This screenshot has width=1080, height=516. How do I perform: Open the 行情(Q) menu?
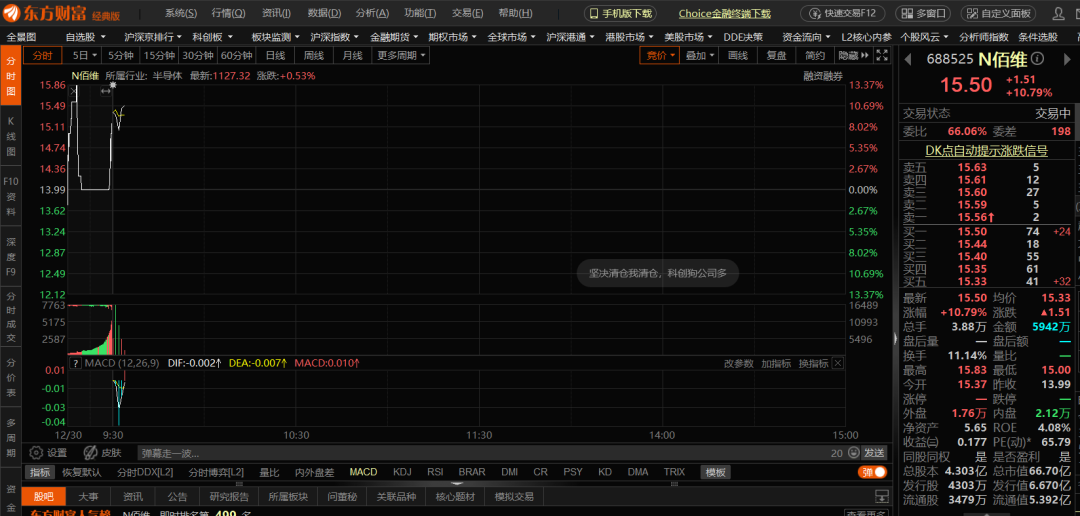228,13
